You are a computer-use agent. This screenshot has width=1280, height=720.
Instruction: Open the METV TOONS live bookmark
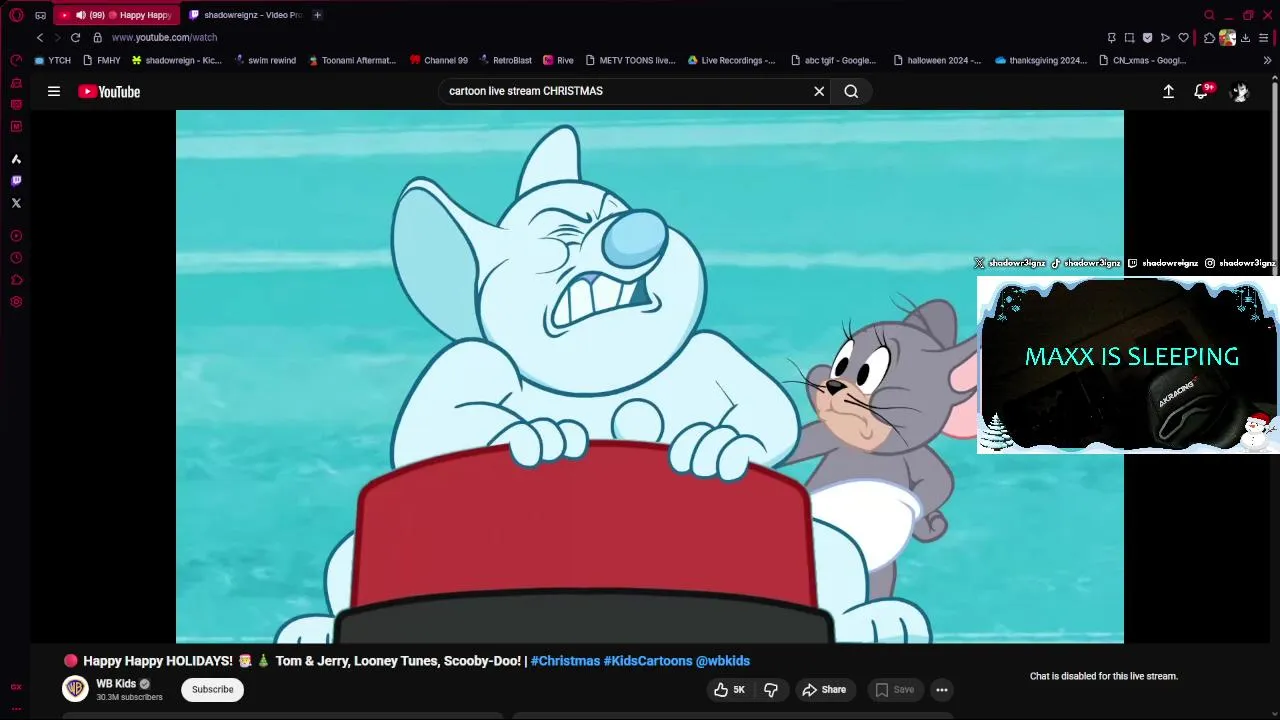click(x=631, y=60)
